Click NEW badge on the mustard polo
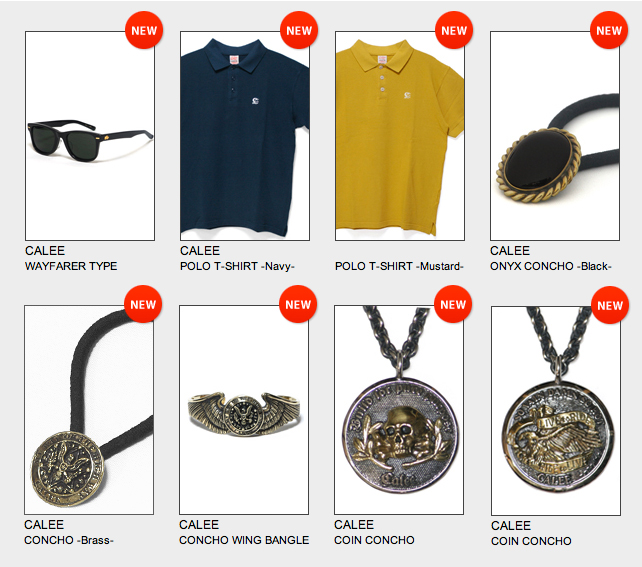Image resolution: width=642 pixels, height=567 pixels. point(454,30)
